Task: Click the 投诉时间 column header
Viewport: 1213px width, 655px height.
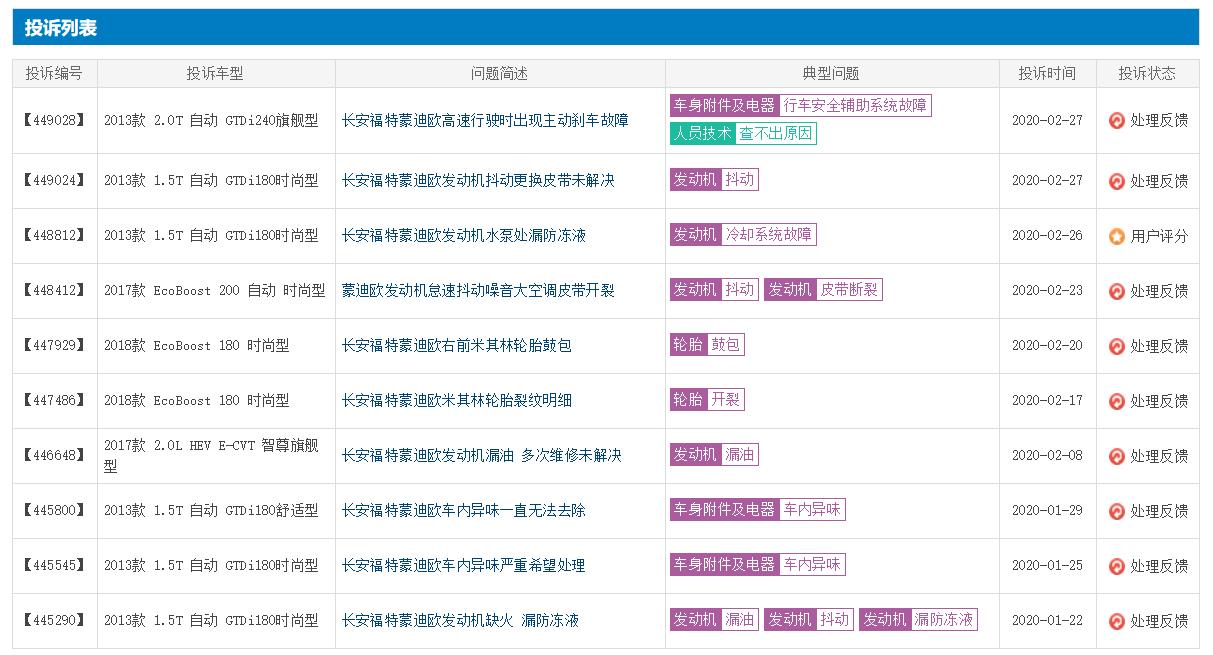Action: [1047, 71]
